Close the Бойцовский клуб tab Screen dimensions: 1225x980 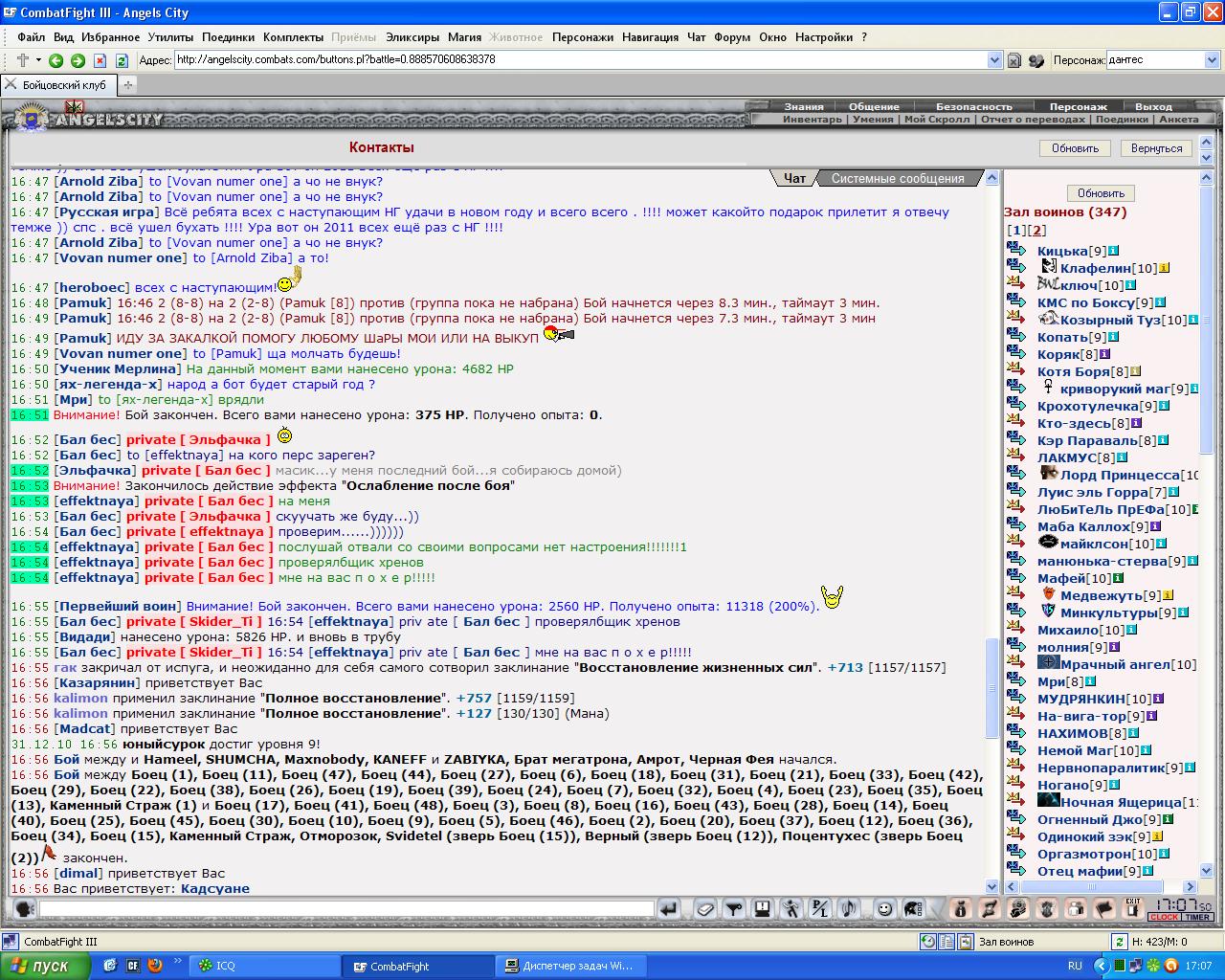pos(11,84)
